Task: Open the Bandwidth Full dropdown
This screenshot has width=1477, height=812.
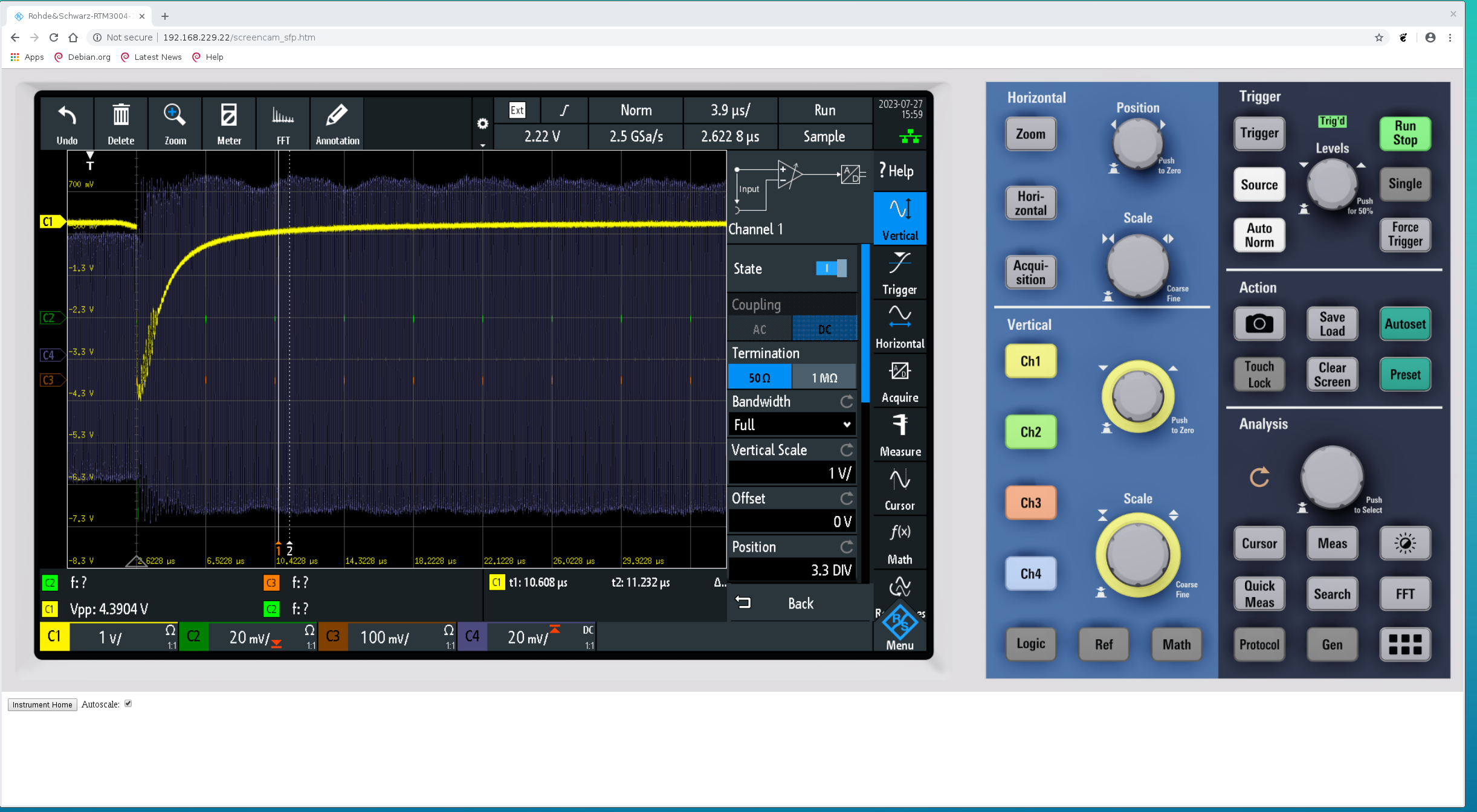Action: click(792, 425)
